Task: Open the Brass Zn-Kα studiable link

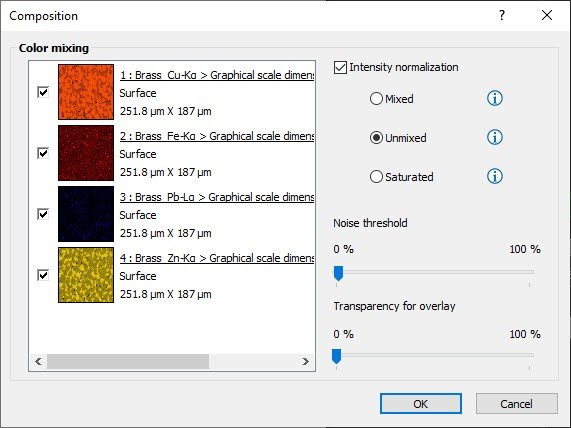Action: (x=217, y=258)
